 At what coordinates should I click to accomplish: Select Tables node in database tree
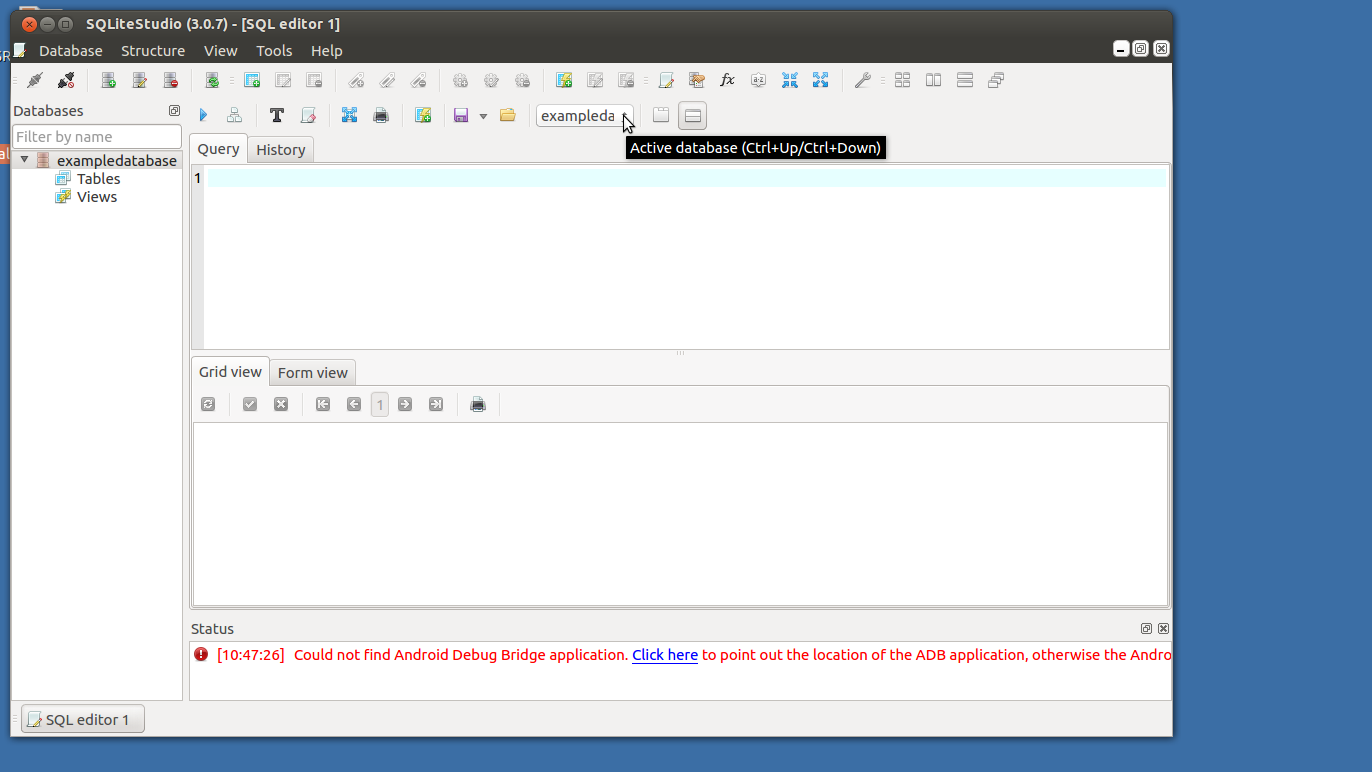[x=98, y=179]
